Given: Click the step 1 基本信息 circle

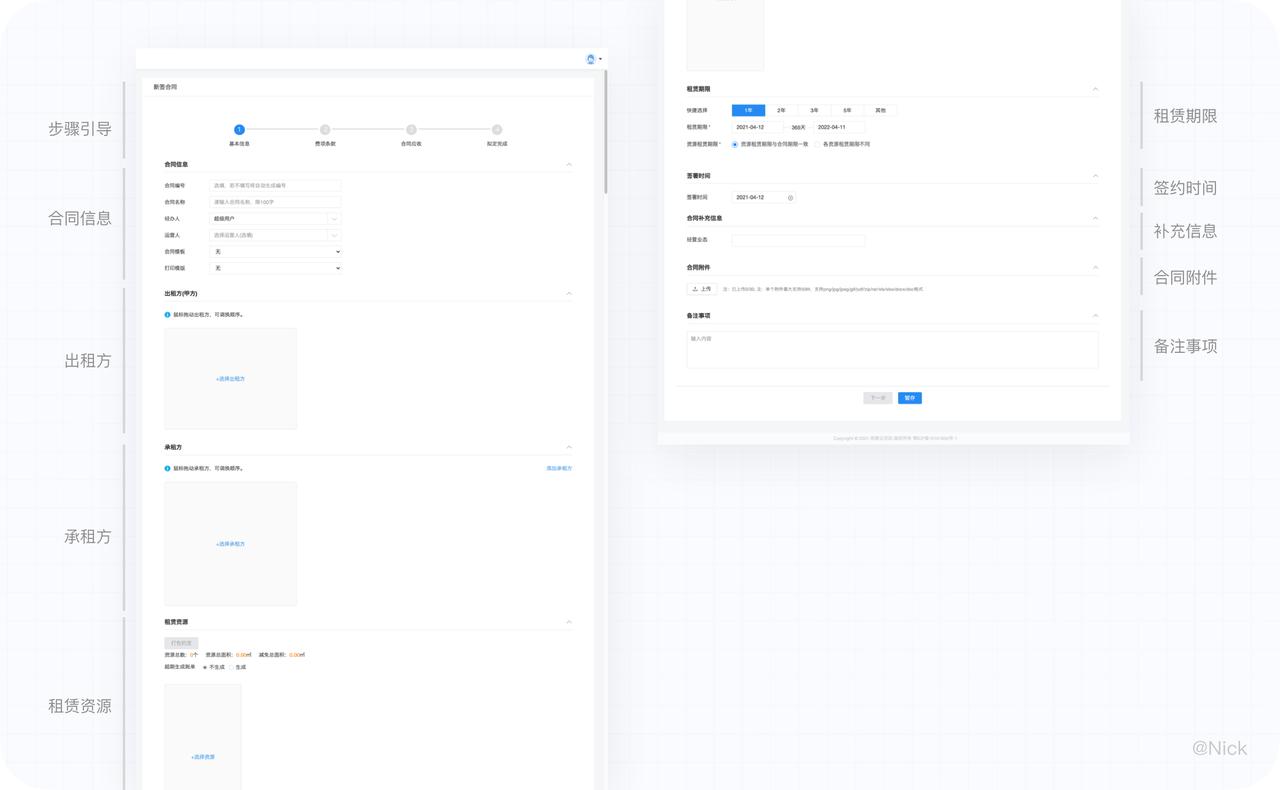Looking at the screenshot, I should (239, 129).
